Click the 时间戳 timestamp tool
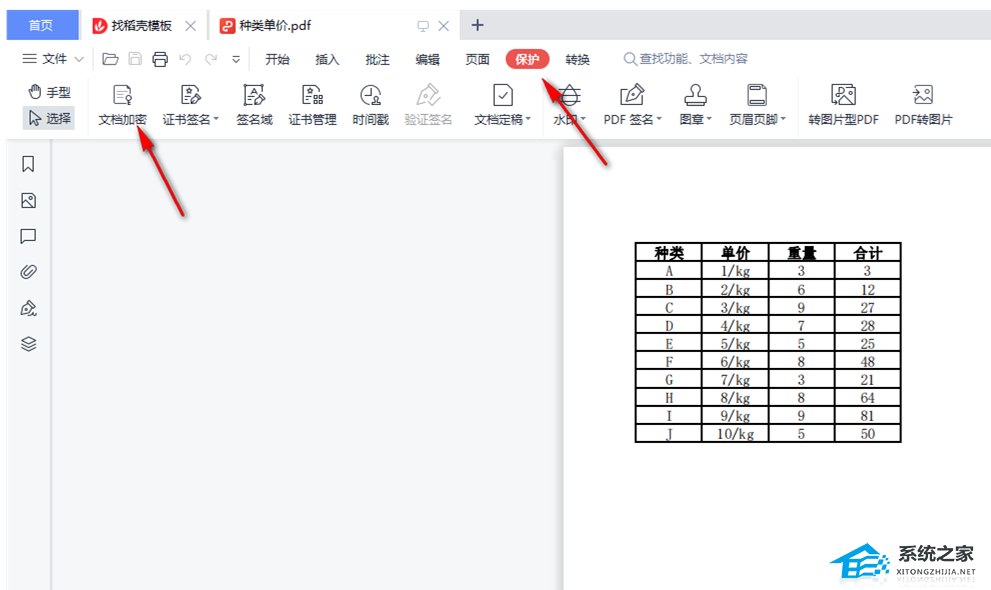This screenshot has width=991, height=590. [x=370, y=105]
